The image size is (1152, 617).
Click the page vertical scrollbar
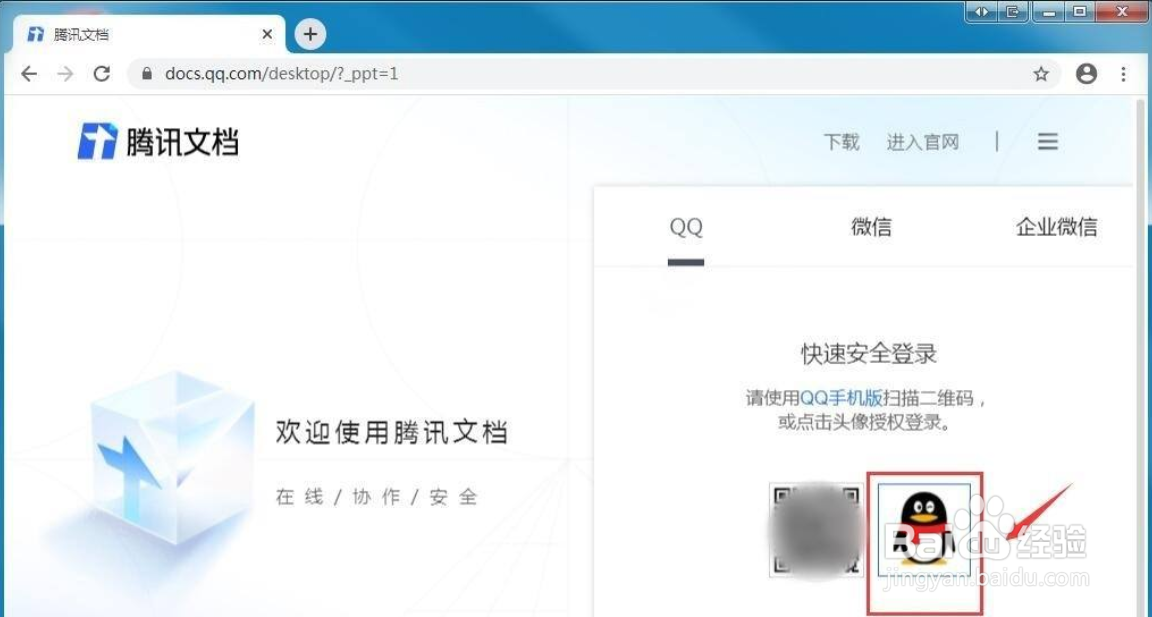point(1140,356)
